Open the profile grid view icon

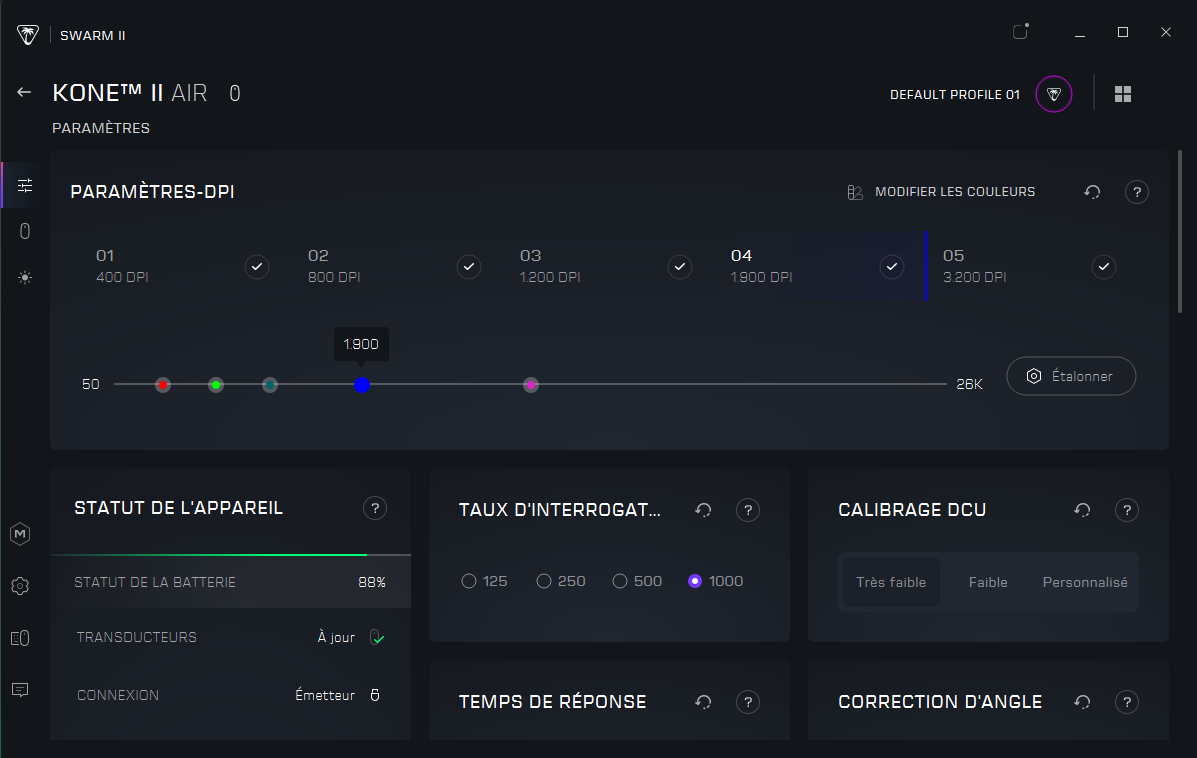click(x=1123, y=93)
